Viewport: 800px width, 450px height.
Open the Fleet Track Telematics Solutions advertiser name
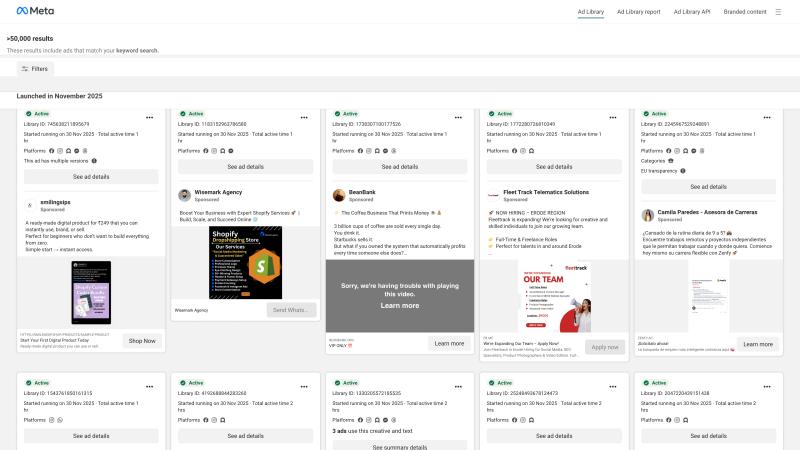546,192
